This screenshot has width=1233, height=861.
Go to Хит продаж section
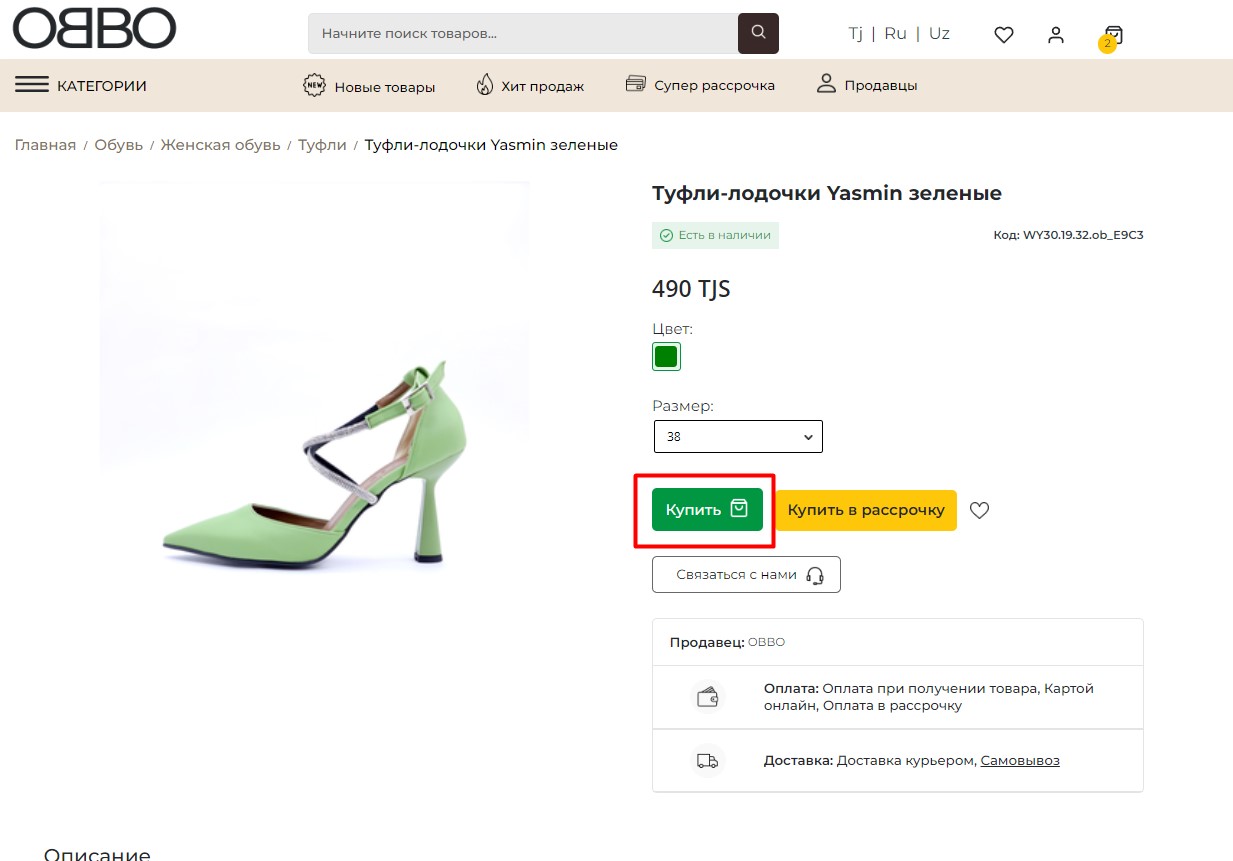[529, 86]
